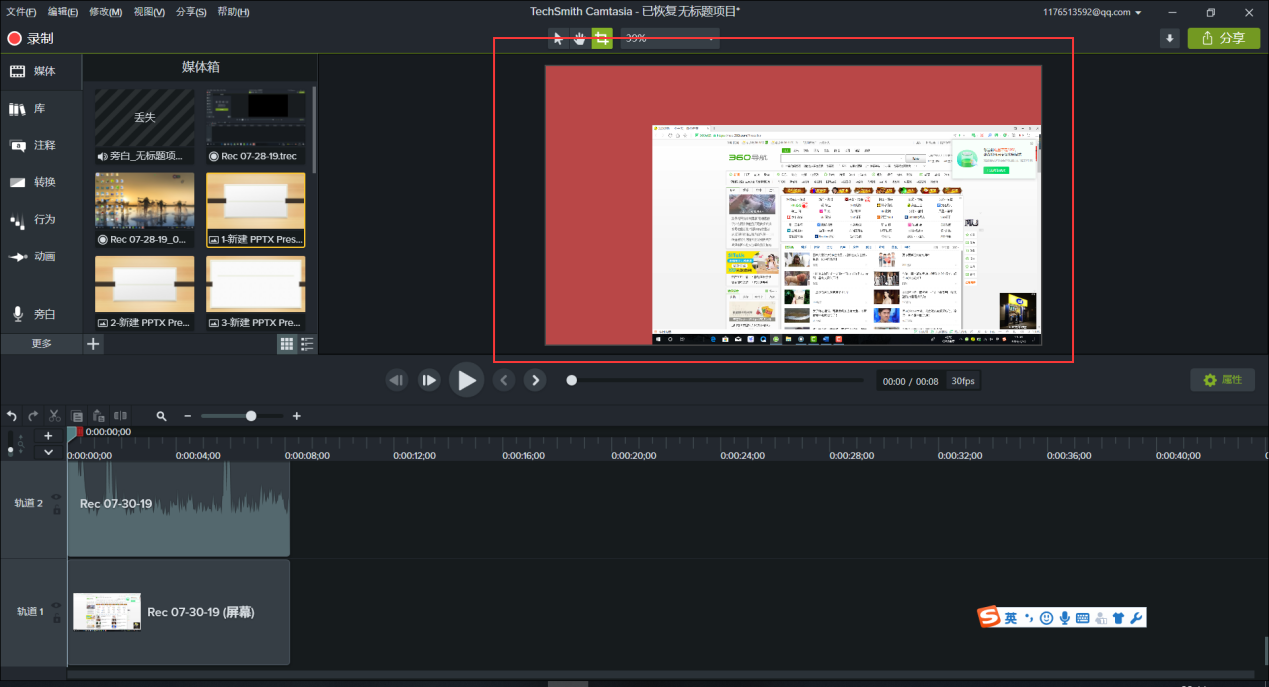The width and height of the screenshot is (1269, 687).
Task: Click the green 分享 button
Action: coord(1223,38)
